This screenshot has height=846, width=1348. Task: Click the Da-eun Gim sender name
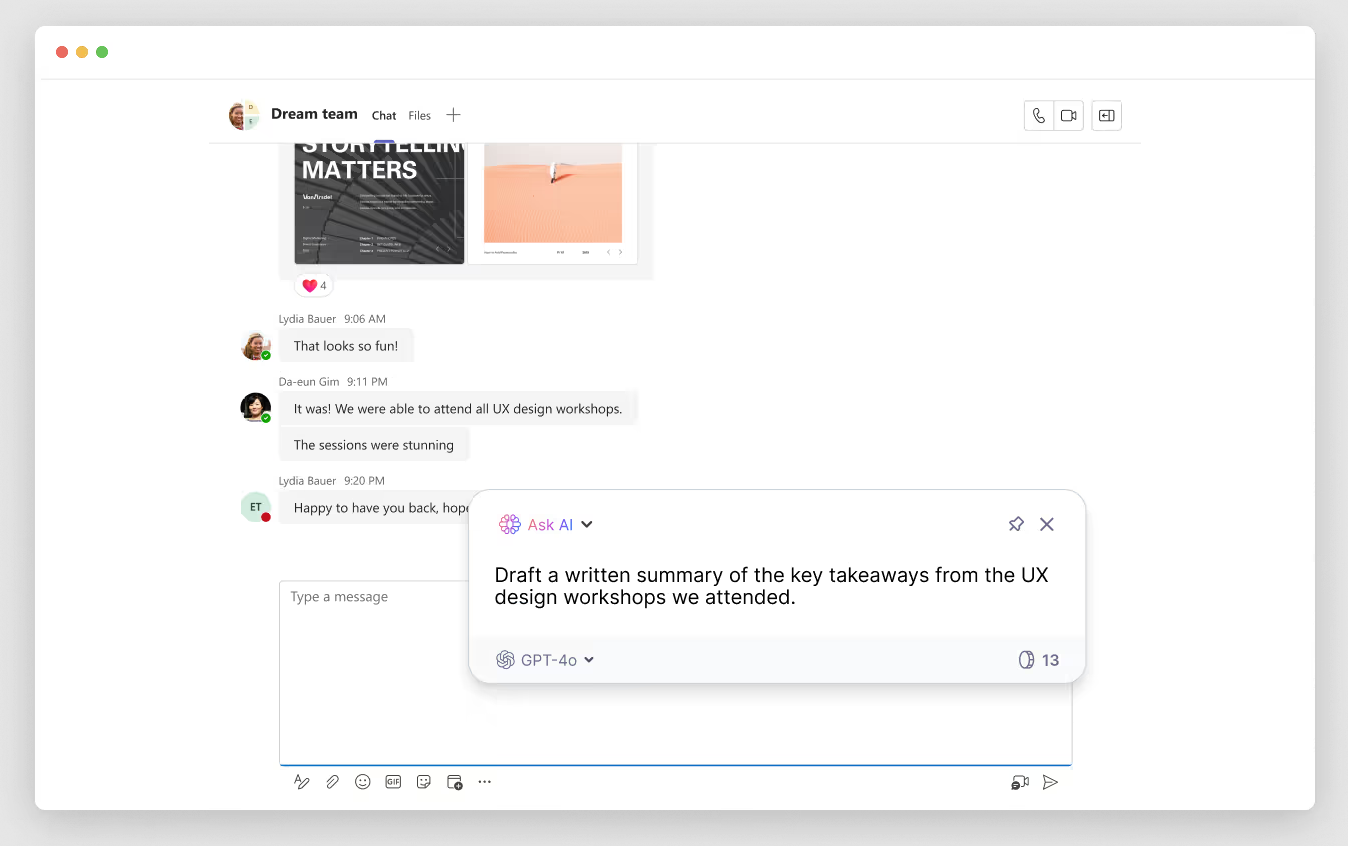(x=308, y=382)
